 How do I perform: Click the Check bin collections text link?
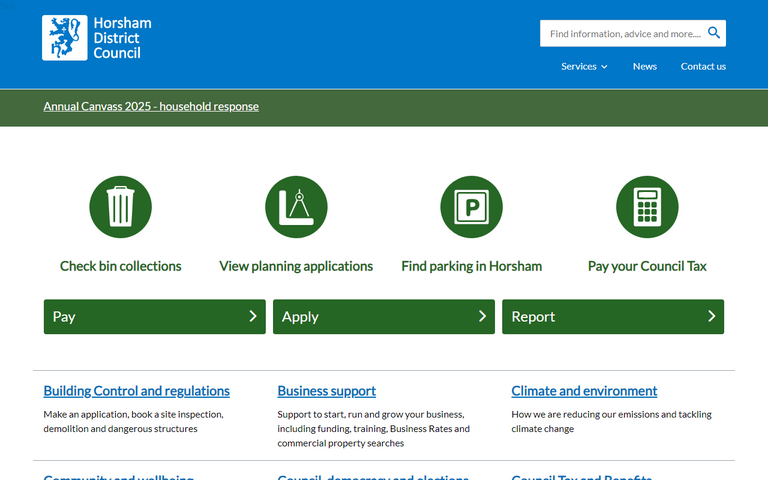(121, 266)
